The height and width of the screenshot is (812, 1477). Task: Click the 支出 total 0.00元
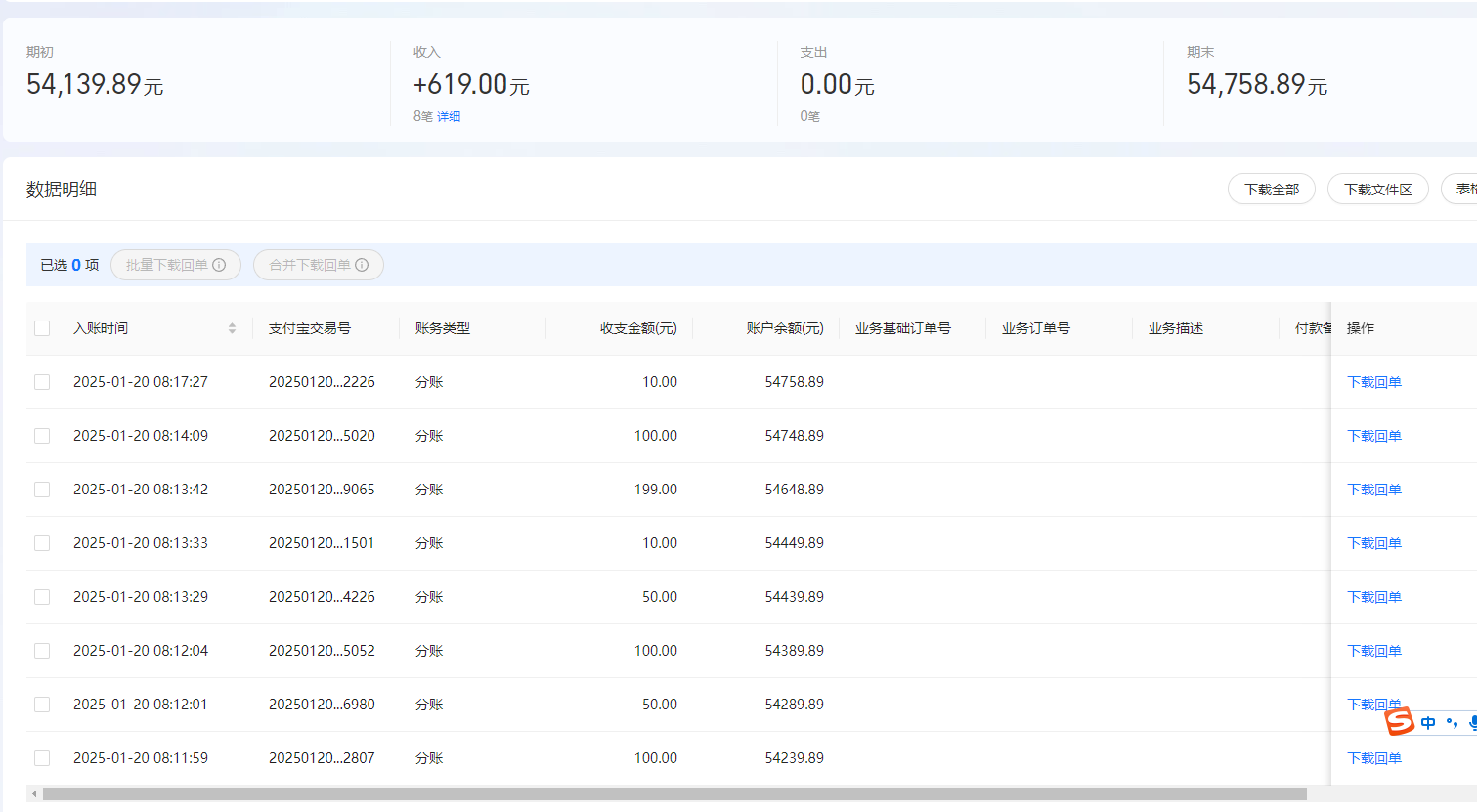click(837, 85)
